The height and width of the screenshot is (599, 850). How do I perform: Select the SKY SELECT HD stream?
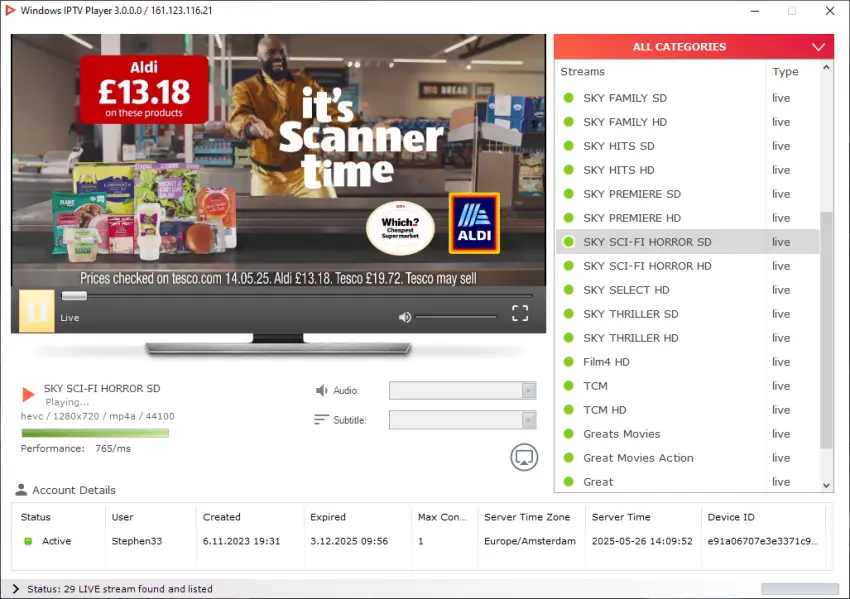coord(687,290)
